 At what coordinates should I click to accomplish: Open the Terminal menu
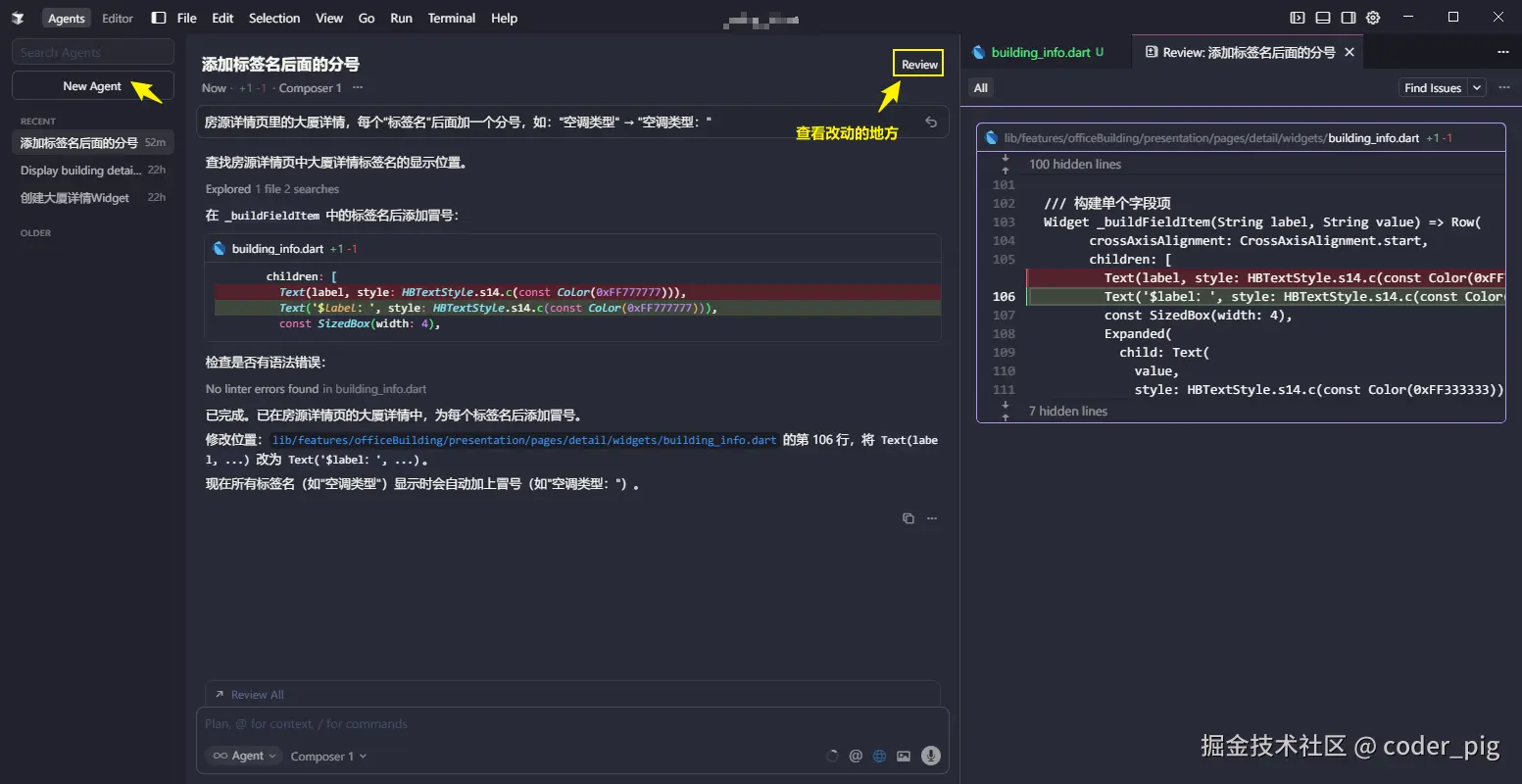pos(451,18)
